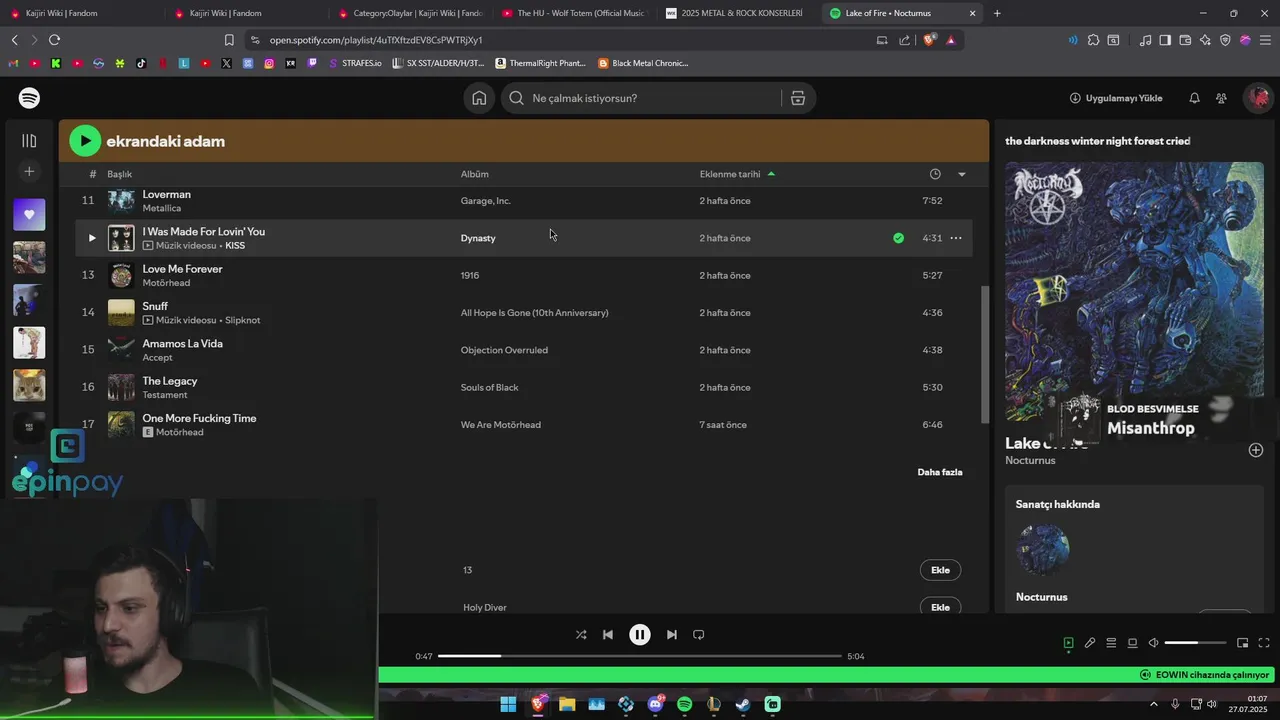
Task: Open the Souls of Black album link
Action: click(489, 388)
